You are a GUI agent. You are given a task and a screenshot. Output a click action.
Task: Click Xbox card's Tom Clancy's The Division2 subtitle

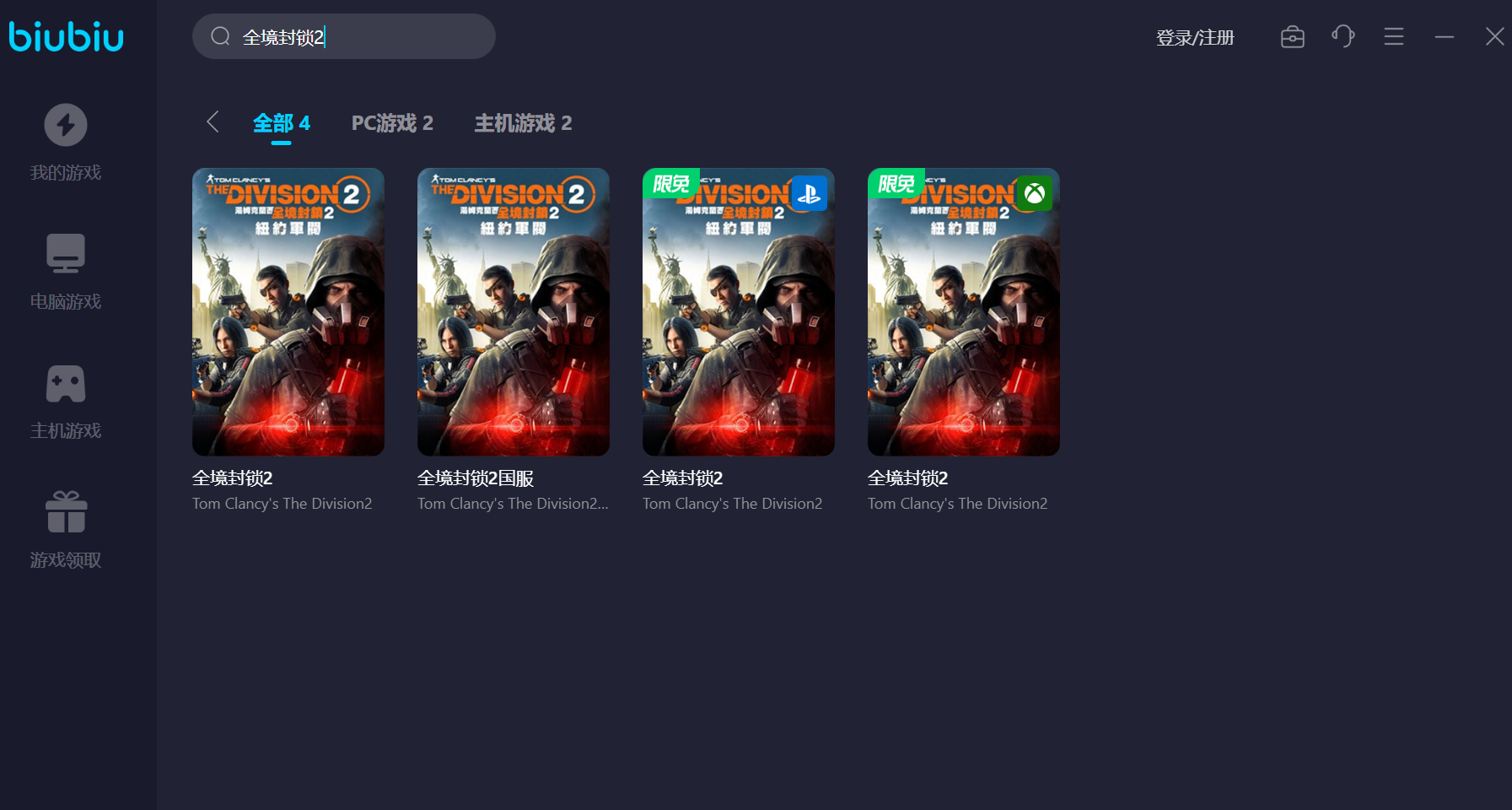coord(958,504)
